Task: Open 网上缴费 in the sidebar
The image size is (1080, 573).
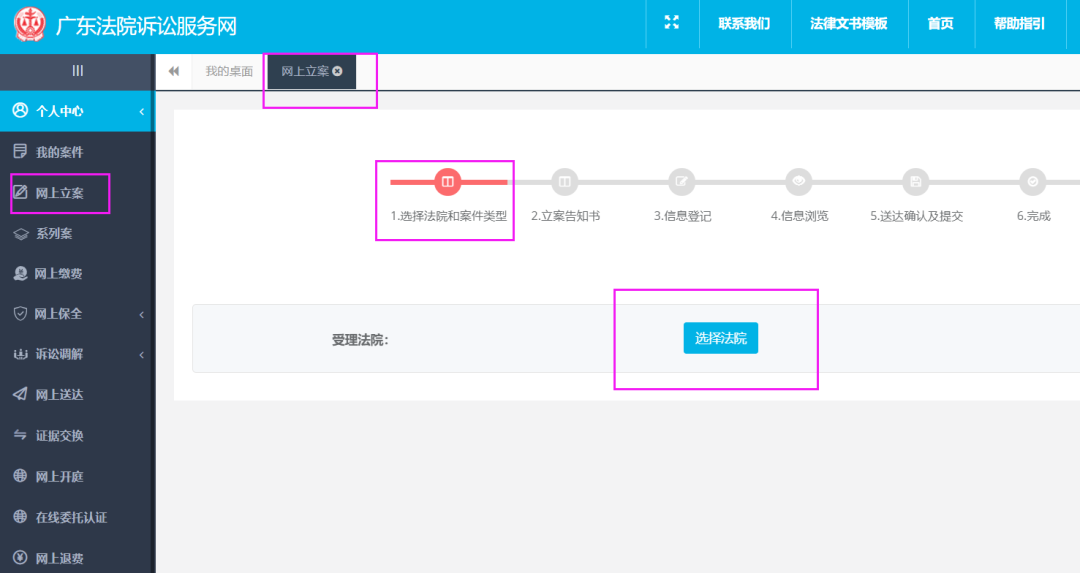Action: [x=59, y=274]
